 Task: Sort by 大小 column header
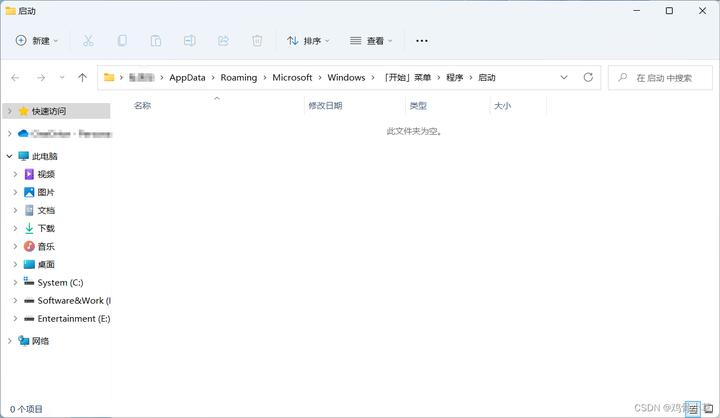[x=502, y=106]
